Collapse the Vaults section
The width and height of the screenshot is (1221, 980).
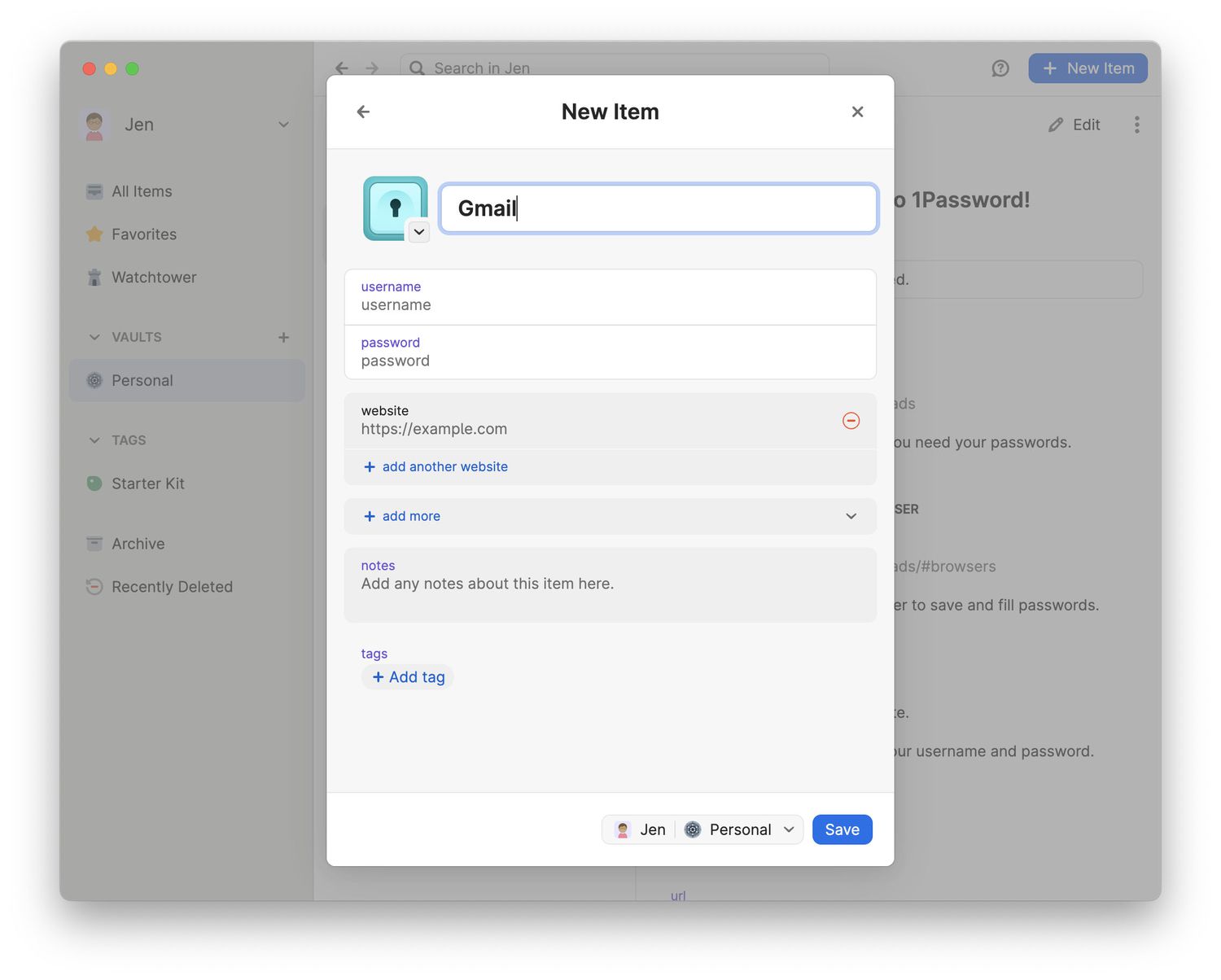94,337
